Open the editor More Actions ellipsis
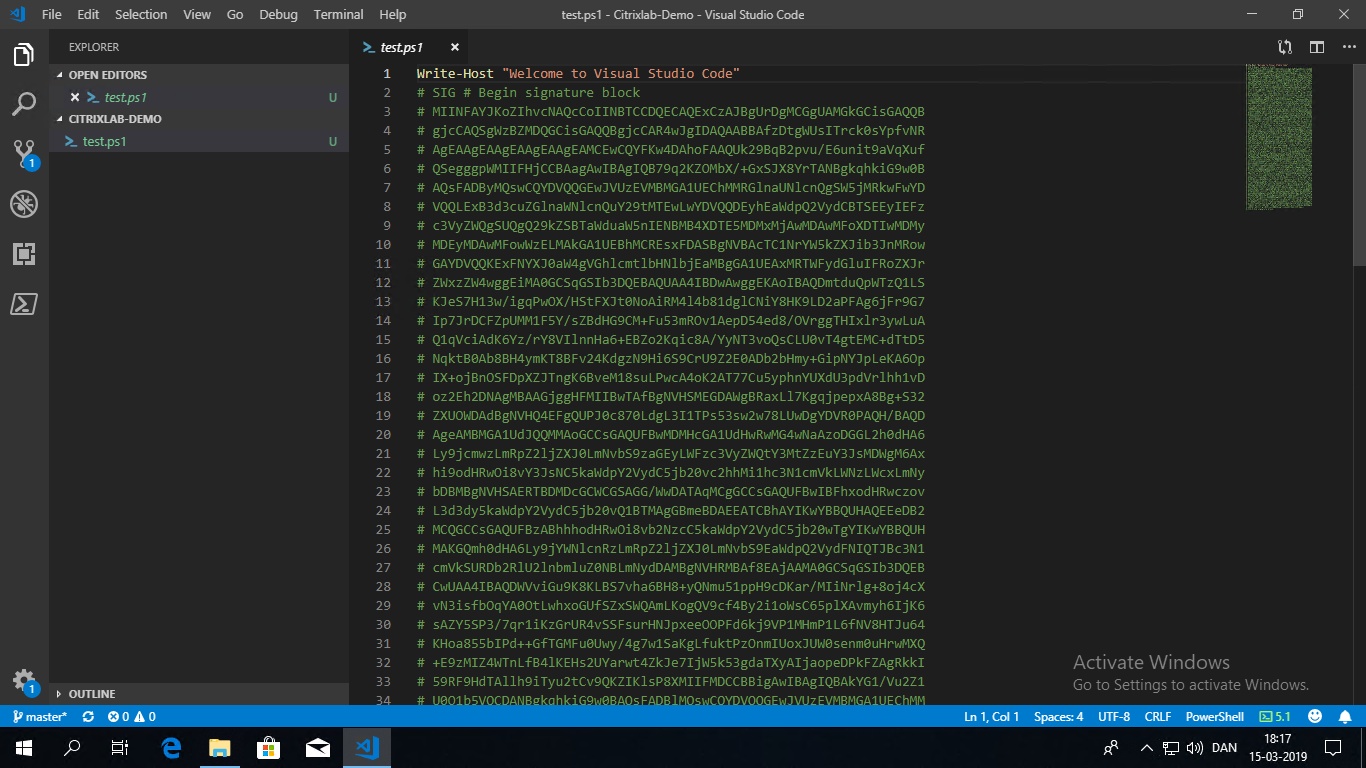The height and width of the screenshot is (768, 1366). point(1347,47)
